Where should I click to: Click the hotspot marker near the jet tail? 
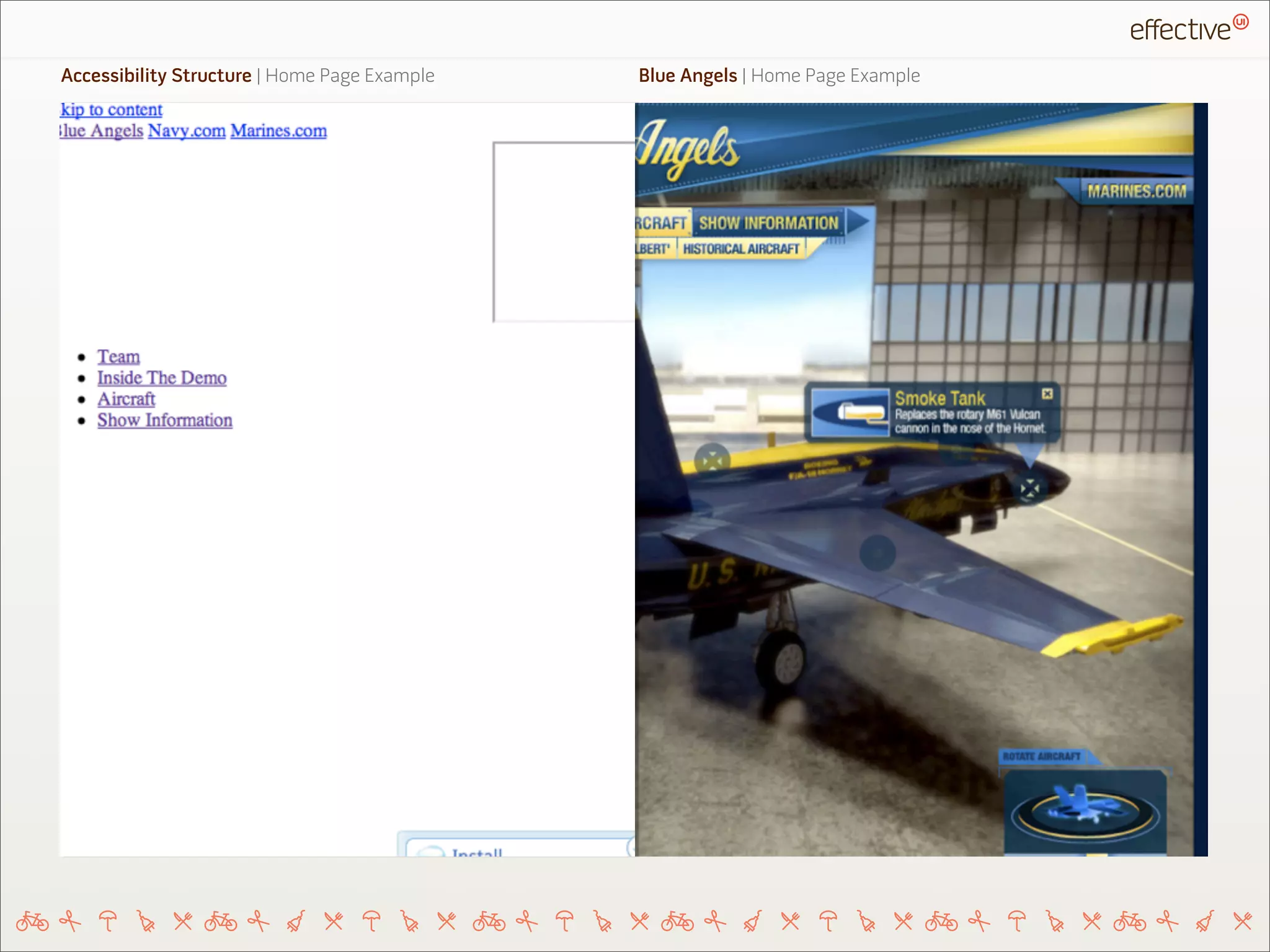(712, 461)
